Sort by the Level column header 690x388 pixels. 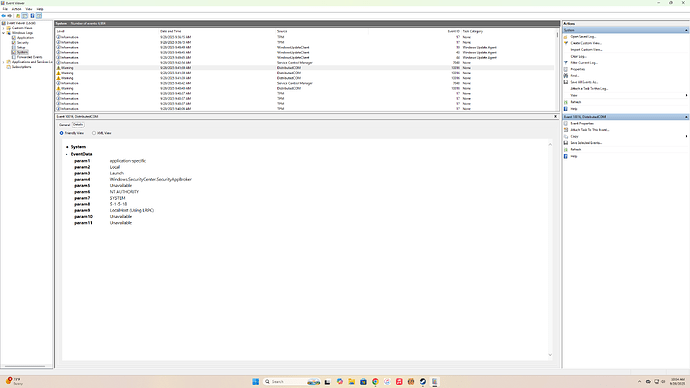click(x=107, y=31)
